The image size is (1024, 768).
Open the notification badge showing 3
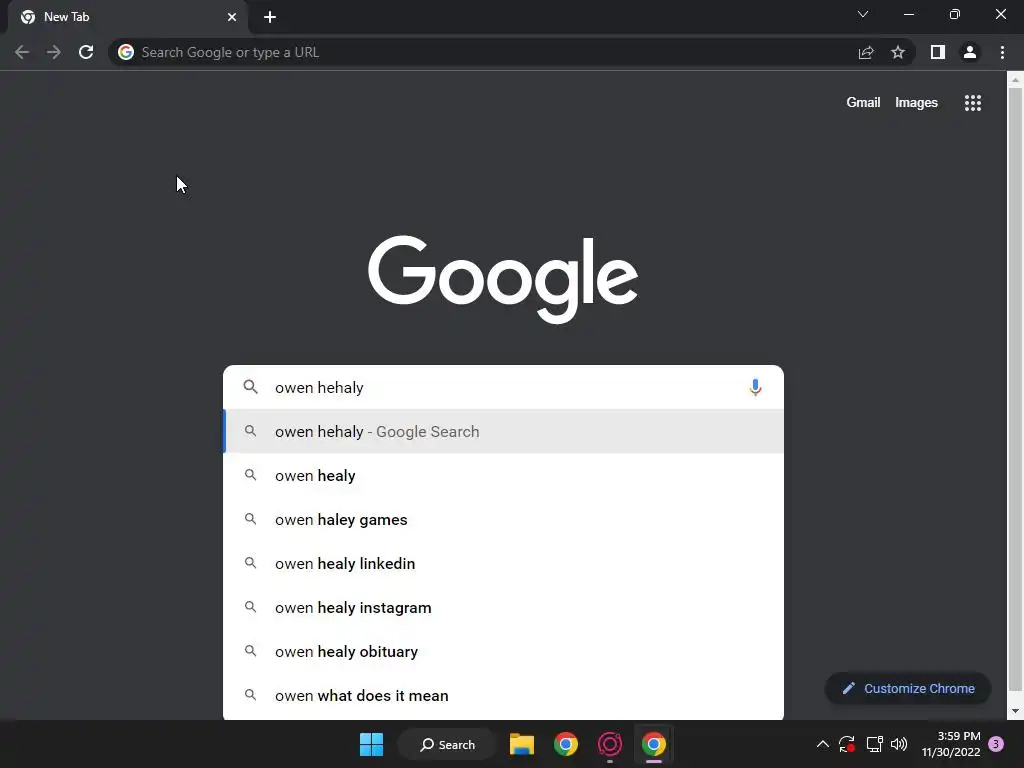996,744
